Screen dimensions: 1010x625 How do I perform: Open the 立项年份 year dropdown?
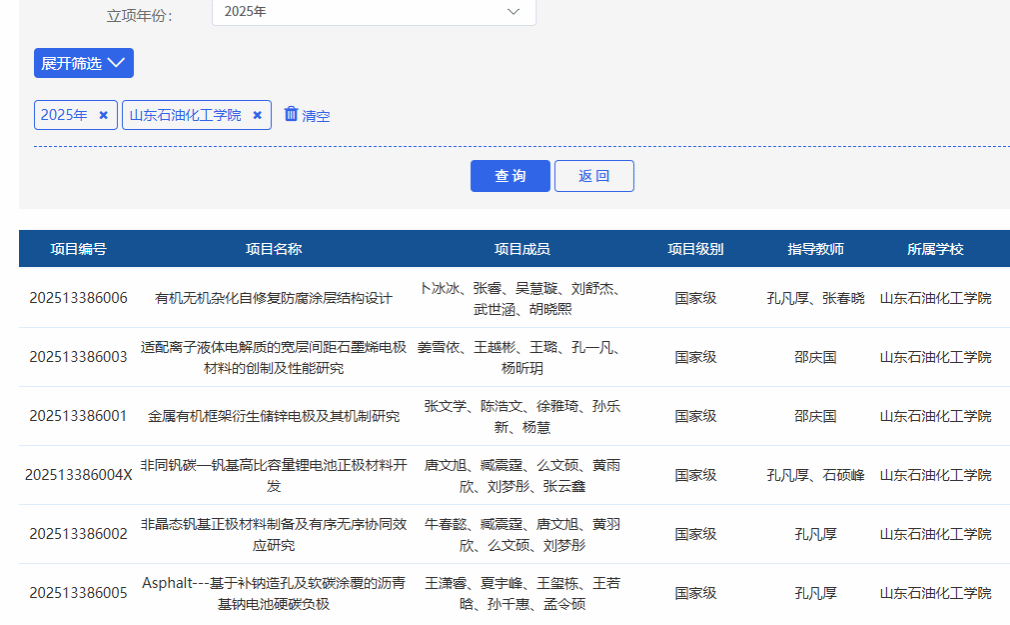[x=373, y=12]
